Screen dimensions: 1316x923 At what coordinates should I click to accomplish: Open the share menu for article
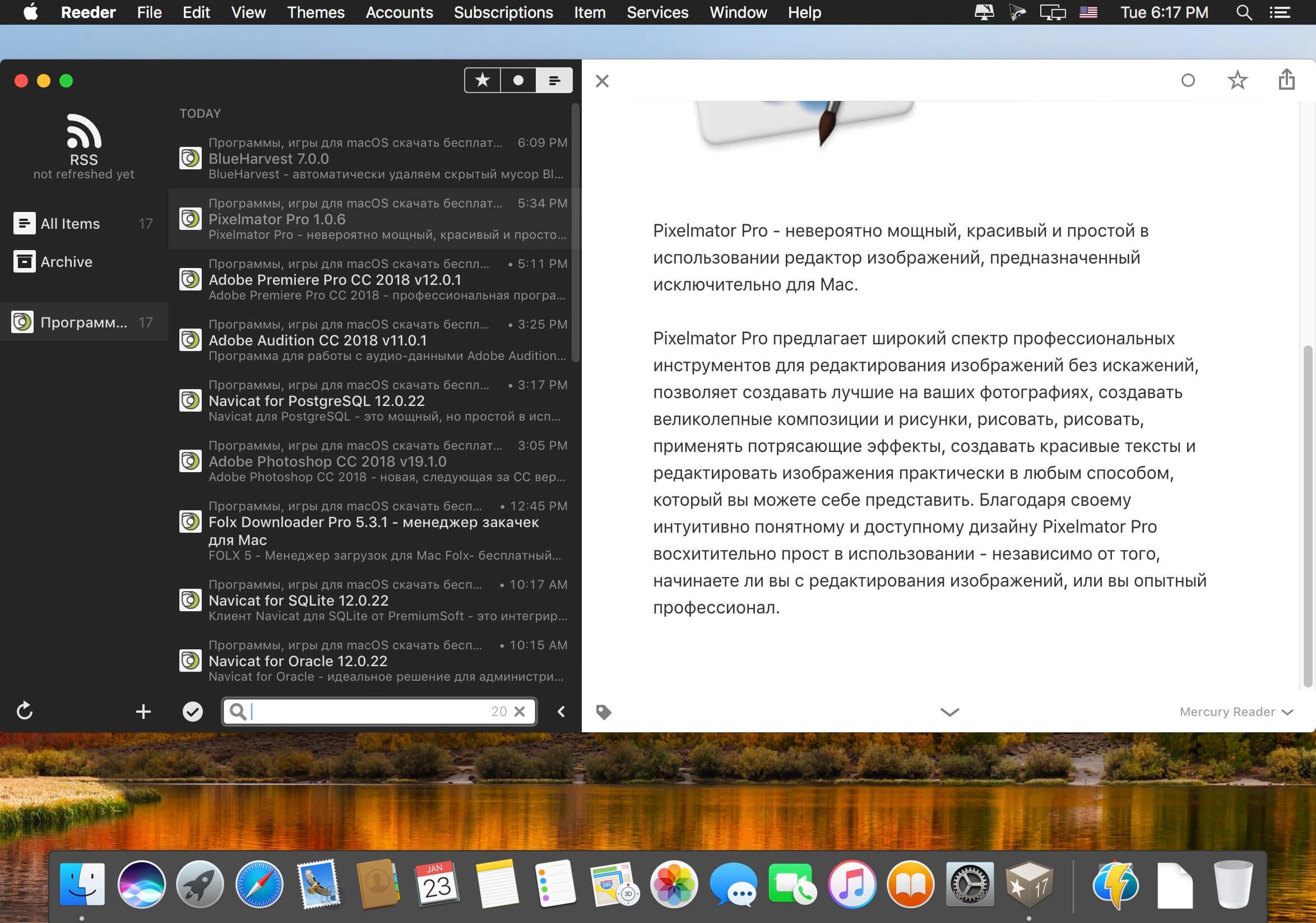coord(1287,79)
